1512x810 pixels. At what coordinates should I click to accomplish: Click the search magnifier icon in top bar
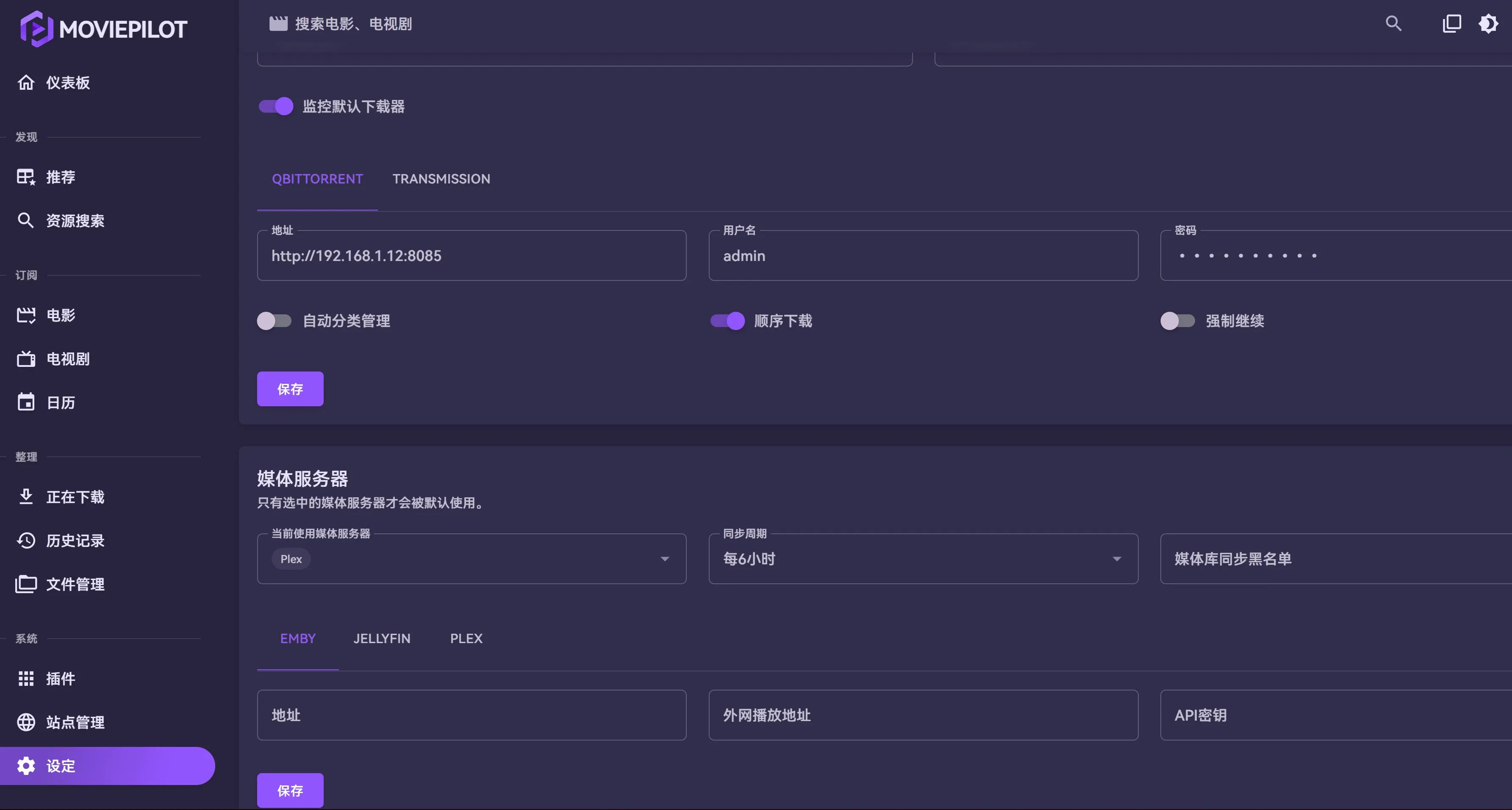(x=1393, y=23)
